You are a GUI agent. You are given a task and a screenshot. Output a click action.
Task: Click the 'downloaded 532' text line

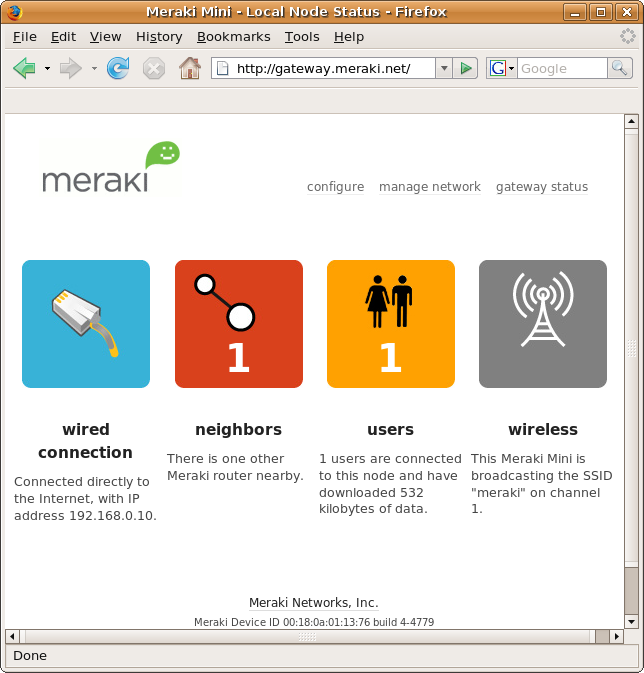[x=371, y=492]
